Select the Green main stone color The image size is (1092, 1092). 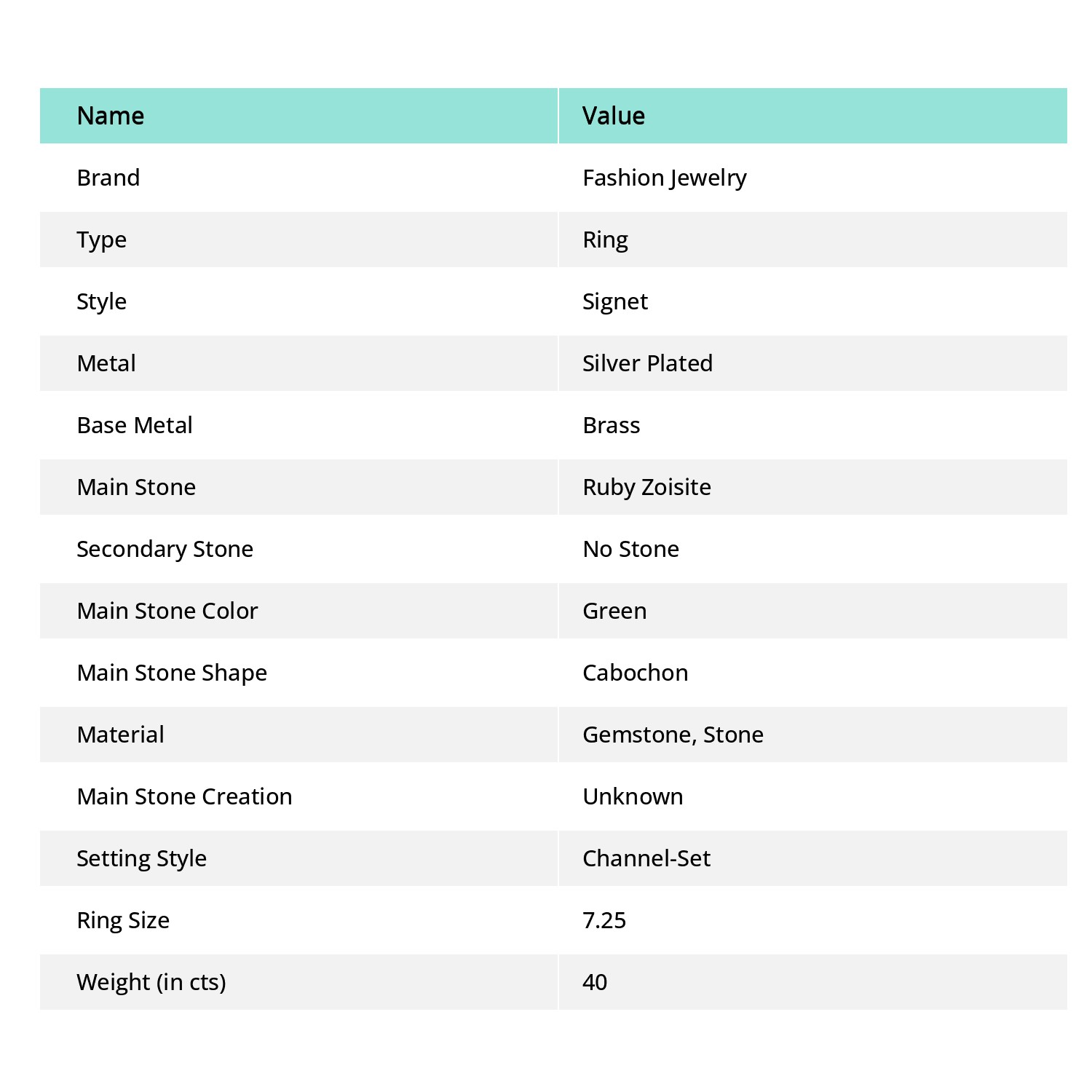pyautogui.click(x=614, y=611)
